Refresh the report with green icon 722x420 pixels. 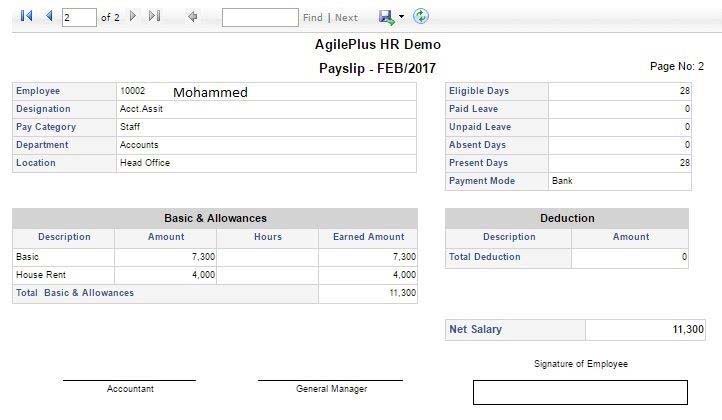[420, 16]
